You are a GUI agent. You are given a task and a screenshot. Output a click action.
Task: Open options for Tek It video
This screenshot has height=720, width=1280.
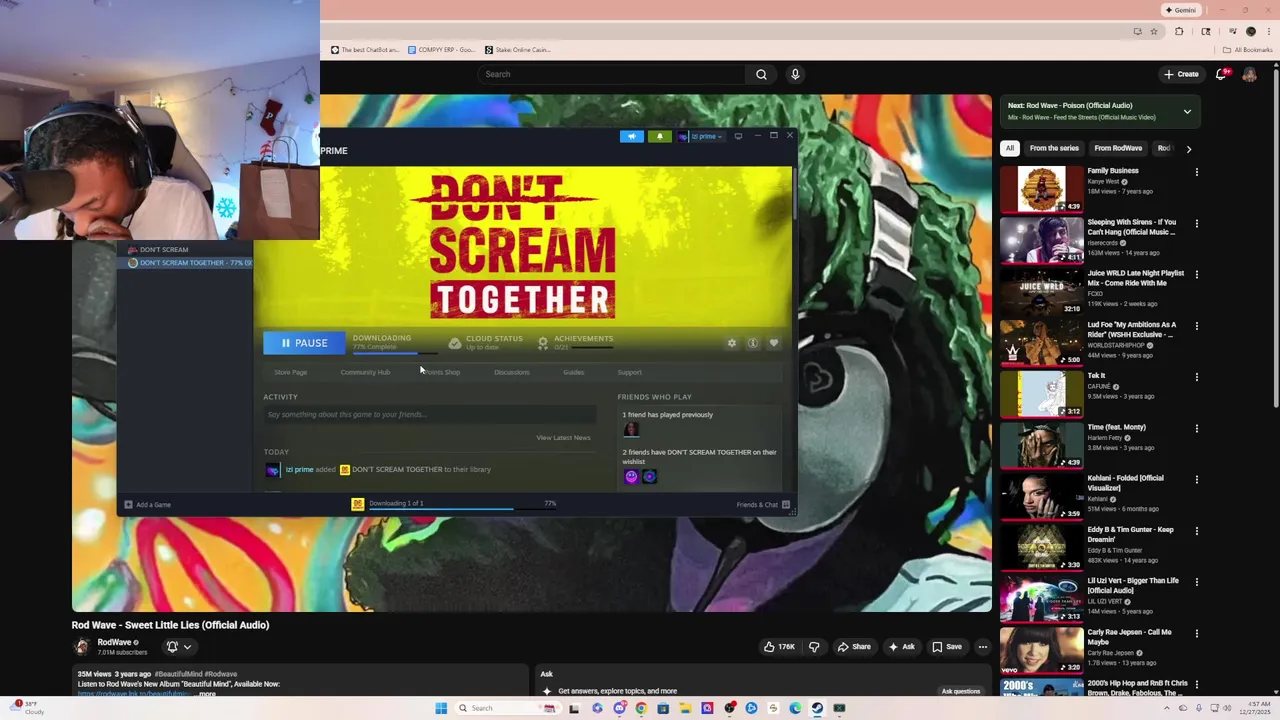(1196, 377)
